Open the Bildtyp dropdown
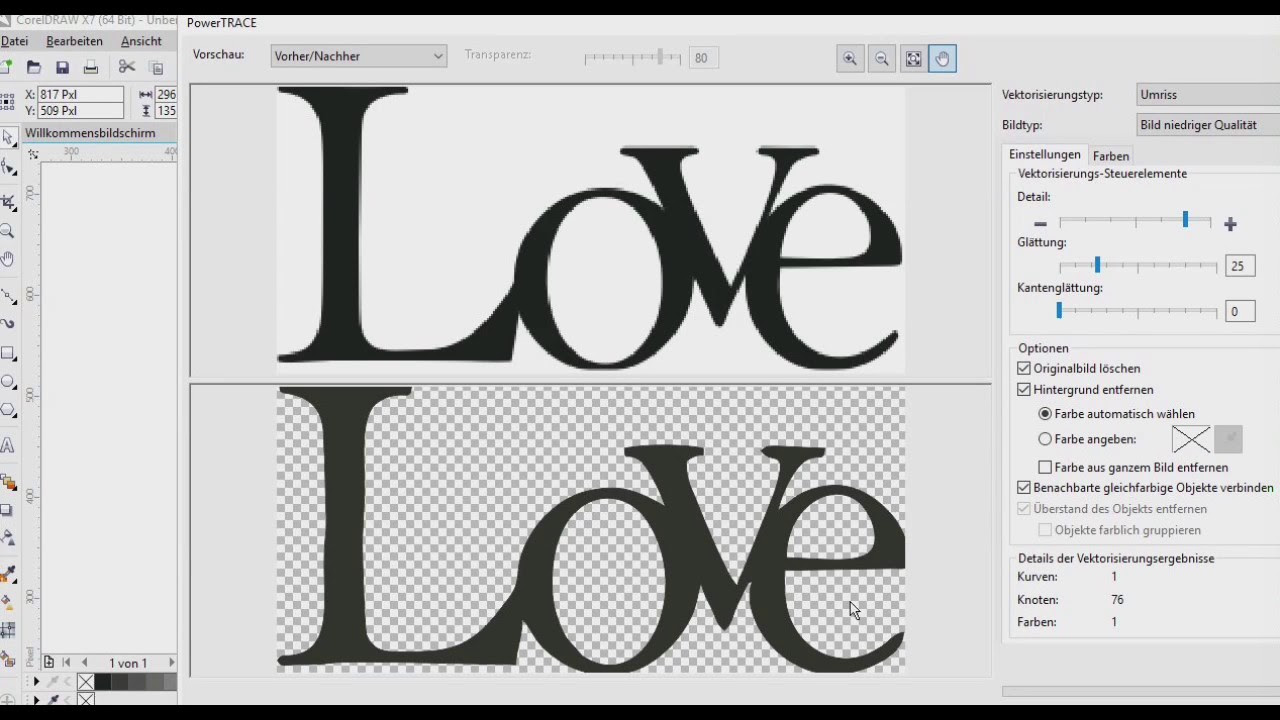Viewport: 1280px width, 720px height. [1208, 125]
